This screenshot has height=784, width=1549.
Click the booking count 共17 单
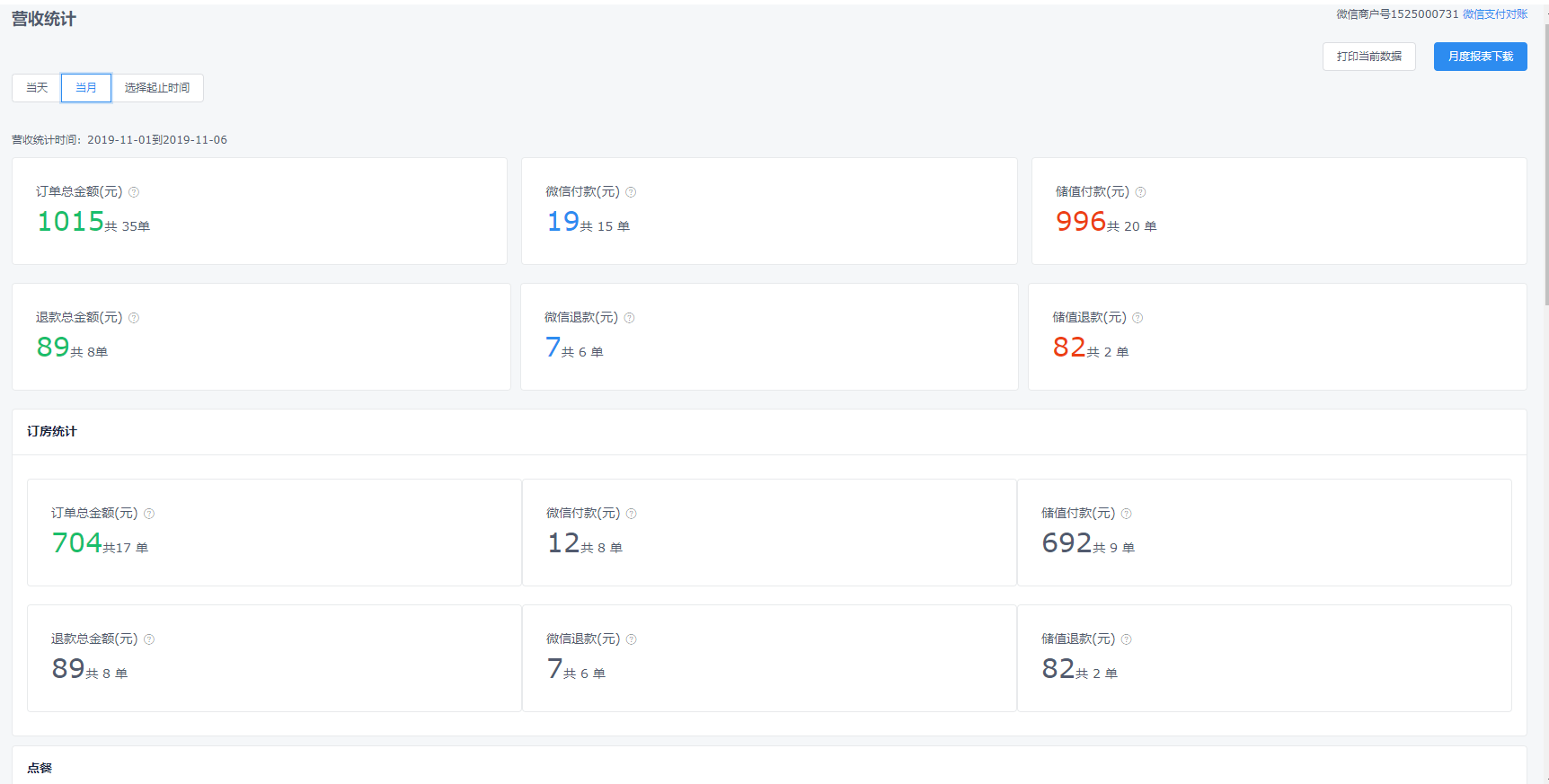126,548
